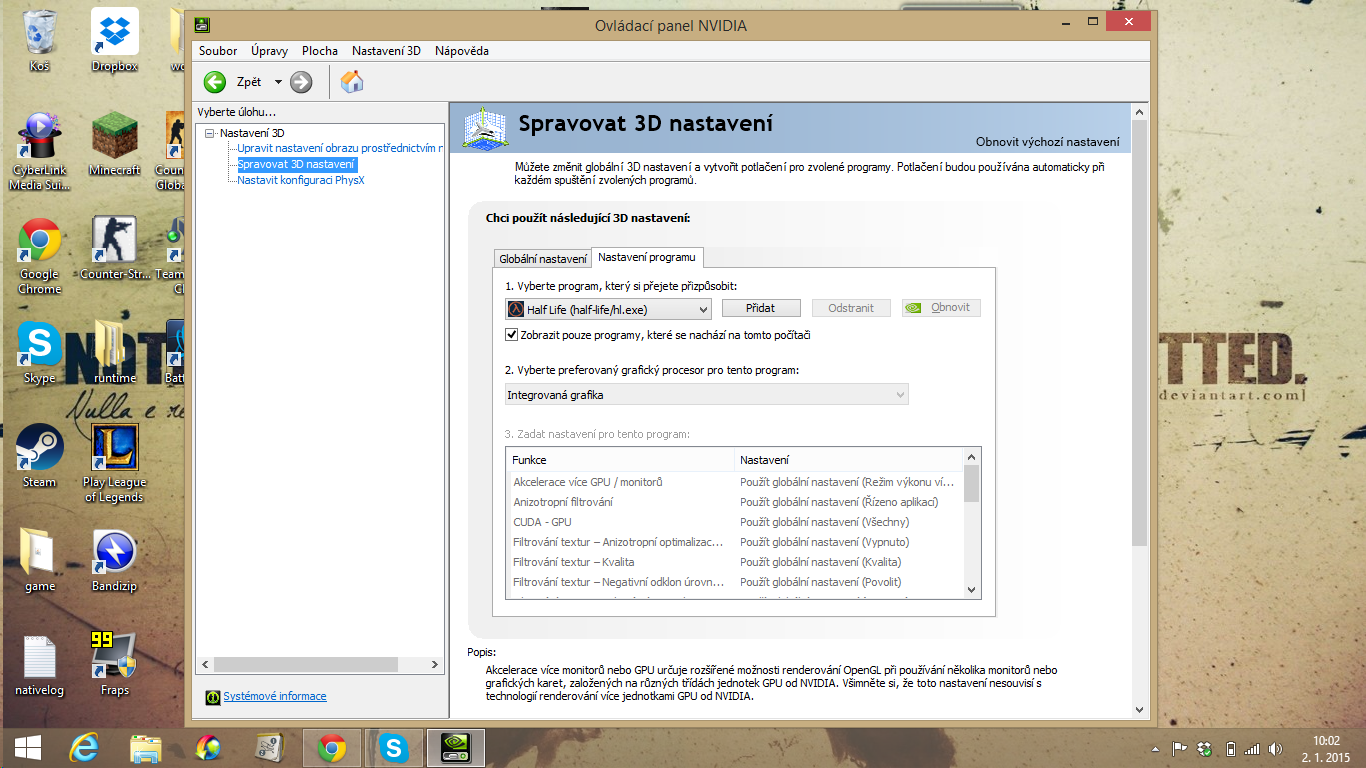The height and width of the screenshot is (768, 1366).
Task: Open the Windows Start button
Action: 27,747
